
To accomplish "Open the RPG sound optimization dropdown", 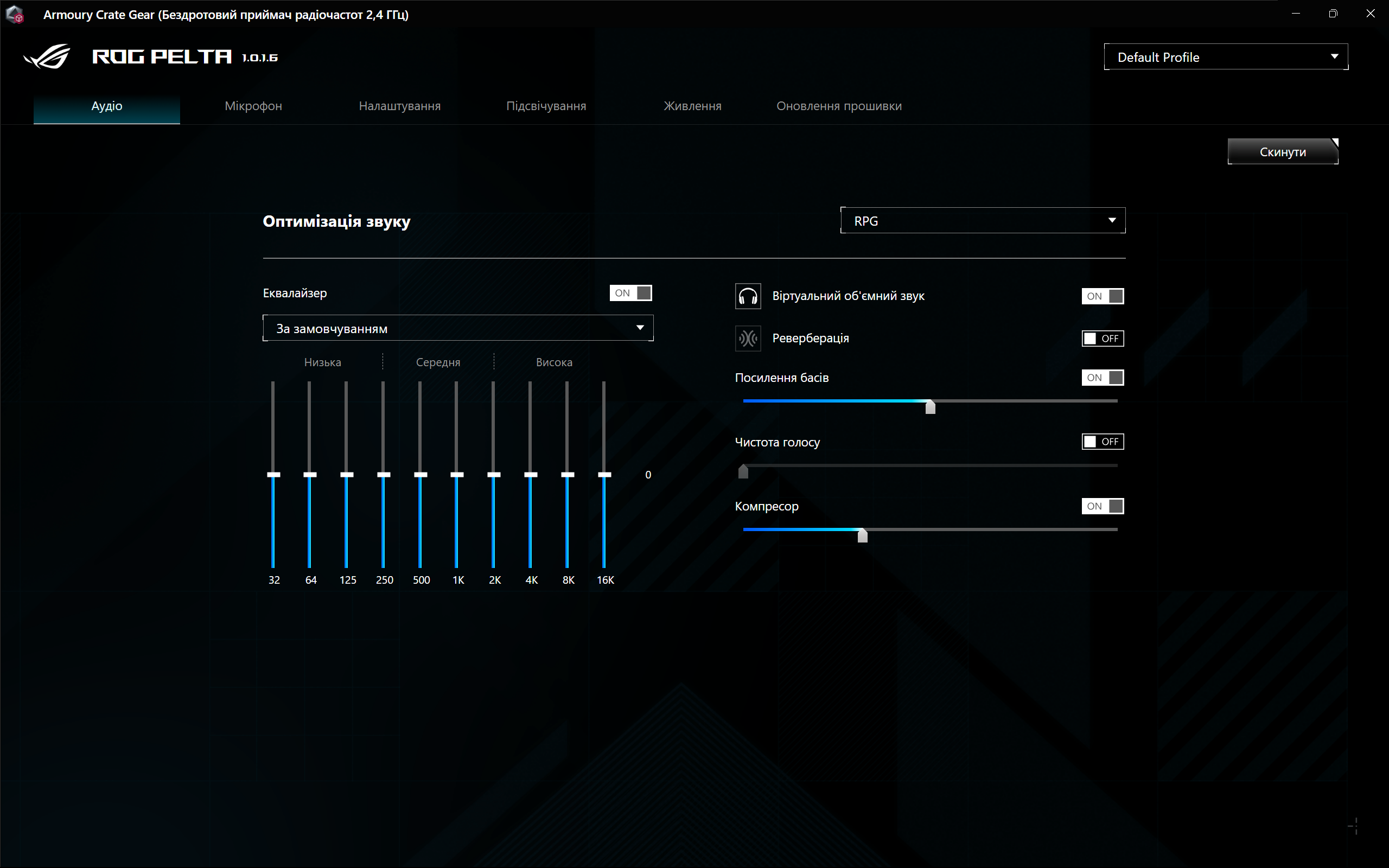I will tap(983, 220).
